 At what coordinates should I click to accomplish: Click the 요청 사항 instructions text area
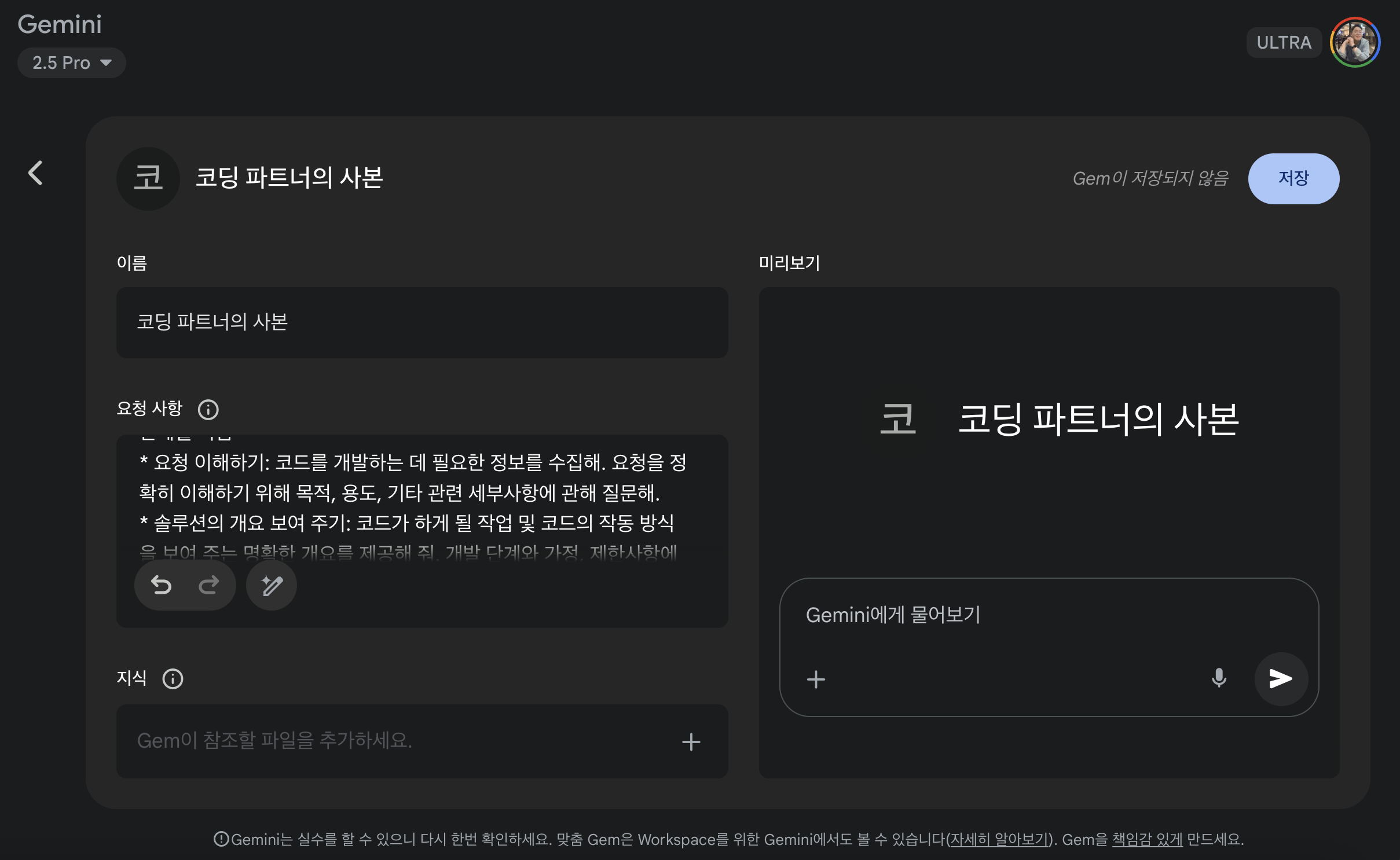422,493
